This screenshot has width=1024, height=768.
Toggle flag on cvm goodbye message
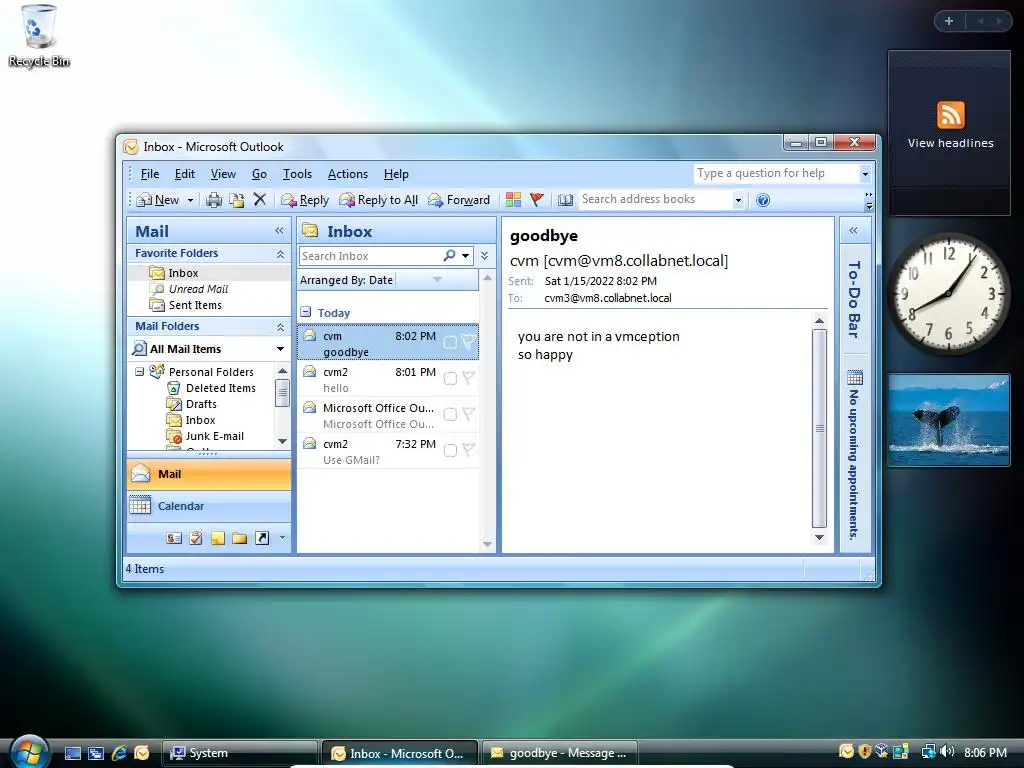tap(469, 342)
